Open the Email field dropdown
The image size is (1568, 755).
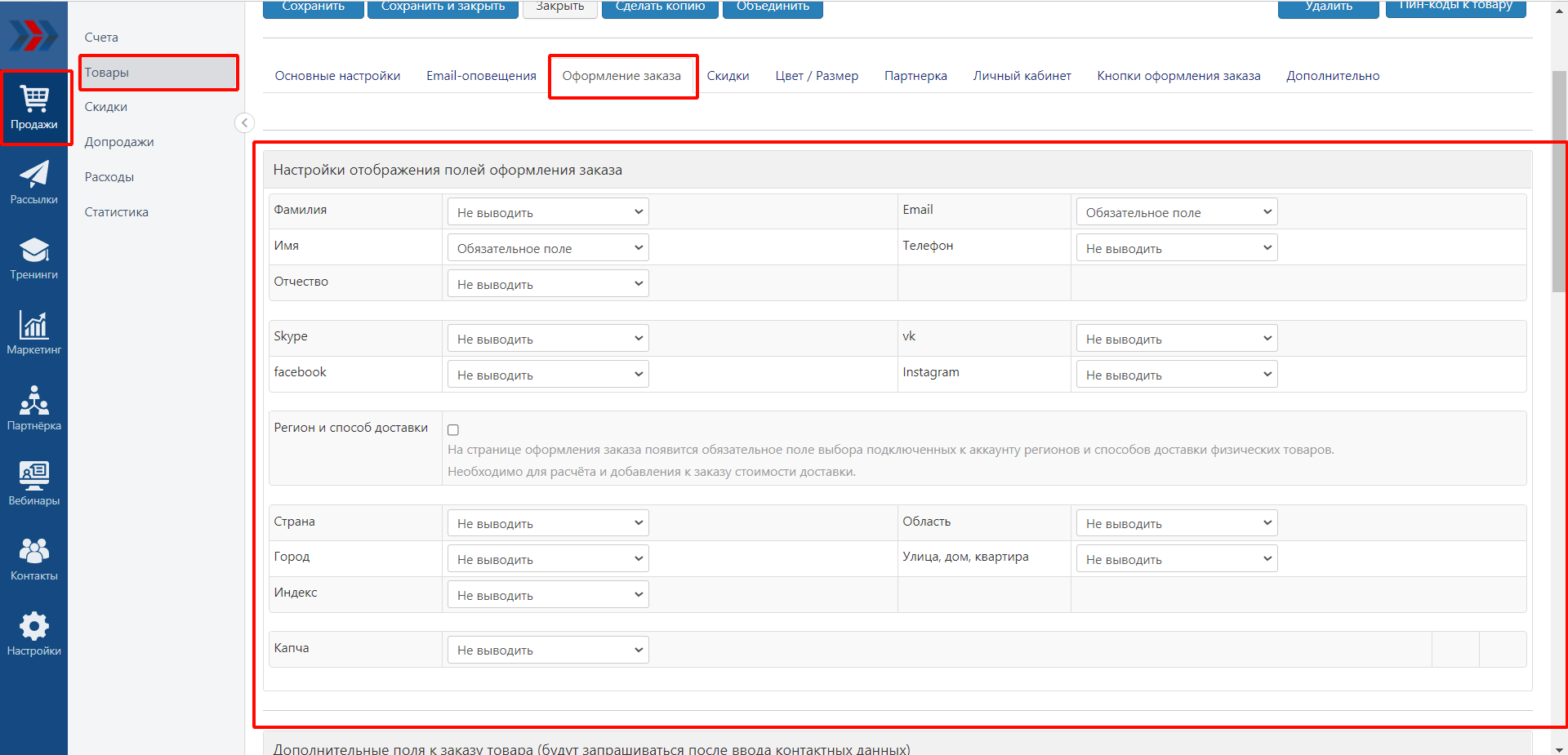tap(1177, 212)
